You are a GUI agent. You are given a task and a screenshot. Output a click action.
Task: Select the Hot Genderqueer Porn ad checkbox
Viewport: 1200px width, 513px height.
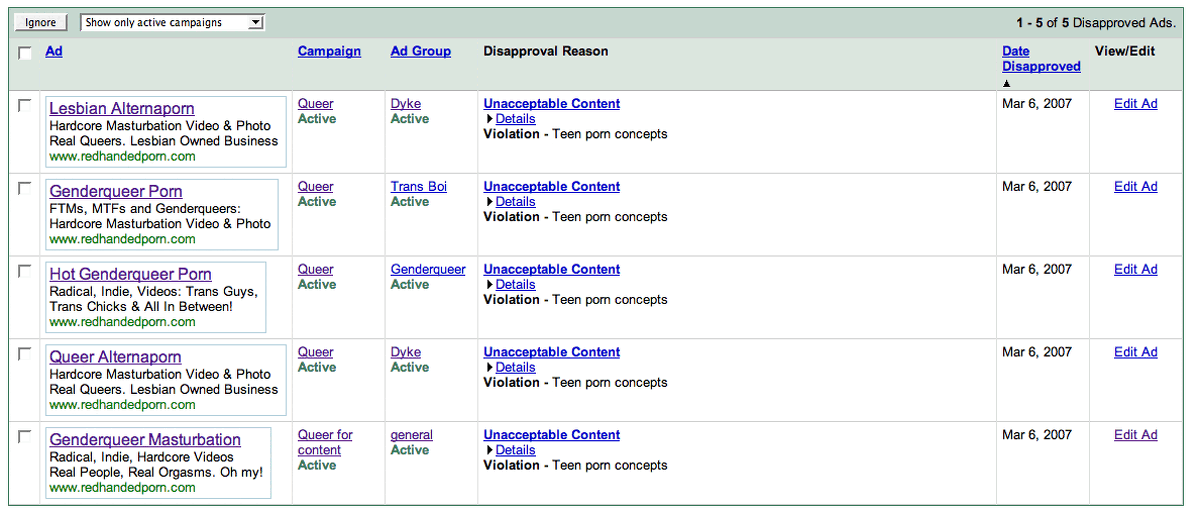(x=25, y=271)
